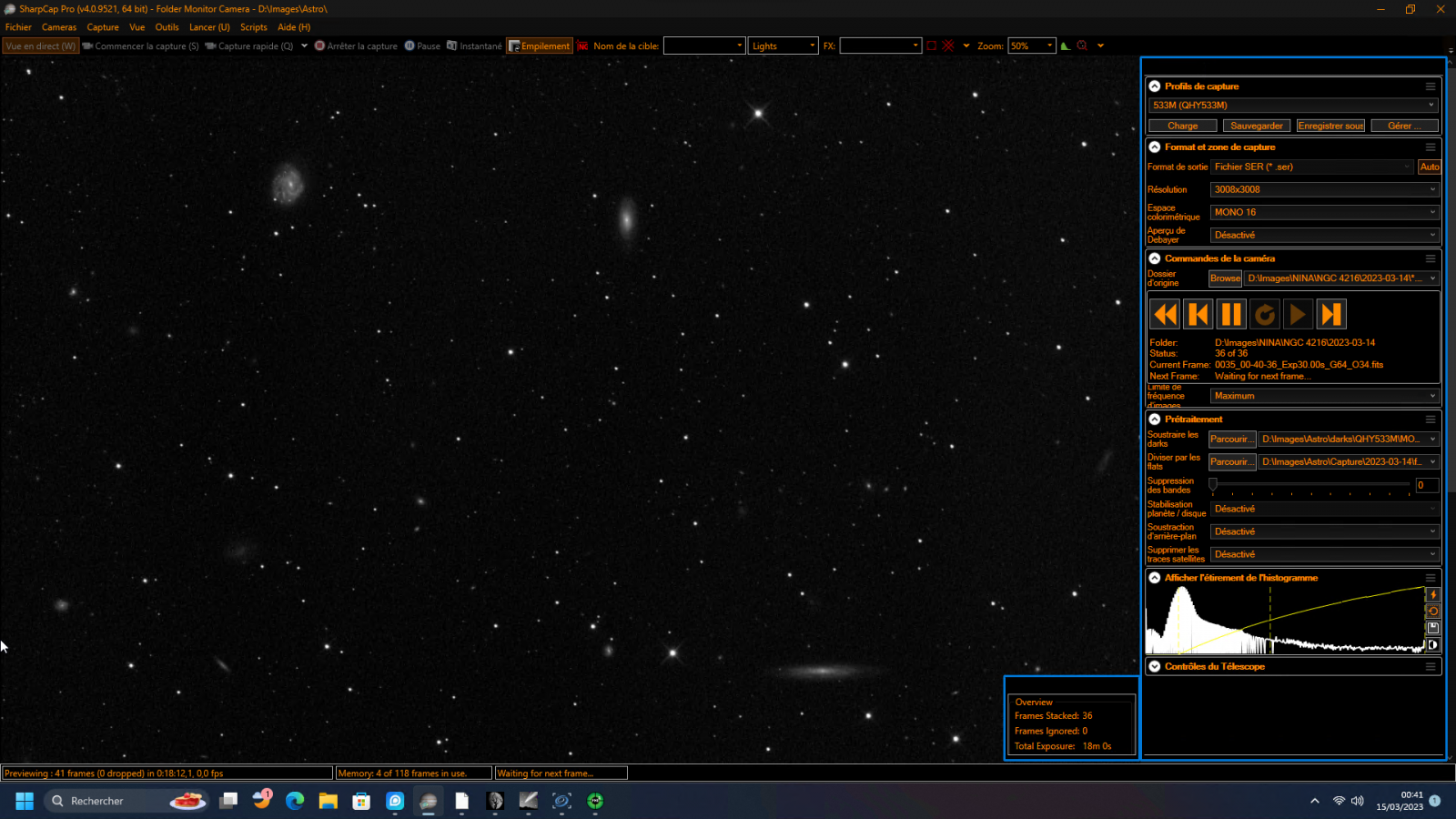Open the Aperçu de Debayer dropdown
1456x819 pixels.
(x=1325, y=236)
